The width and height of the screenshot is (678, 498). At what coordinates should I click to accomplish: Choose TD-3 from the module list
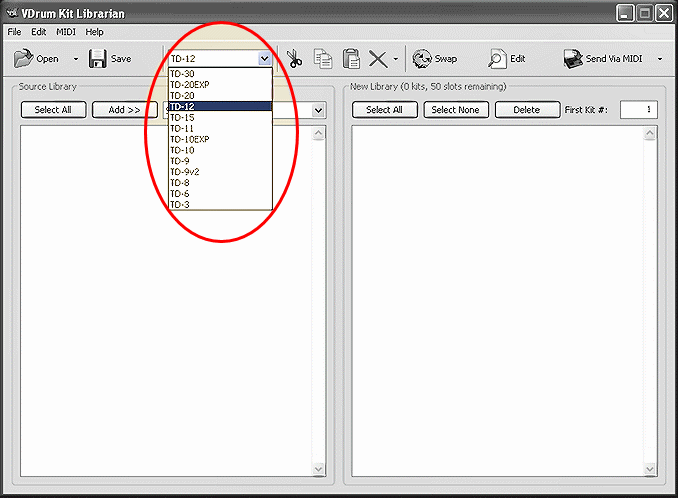click(220, 204)
